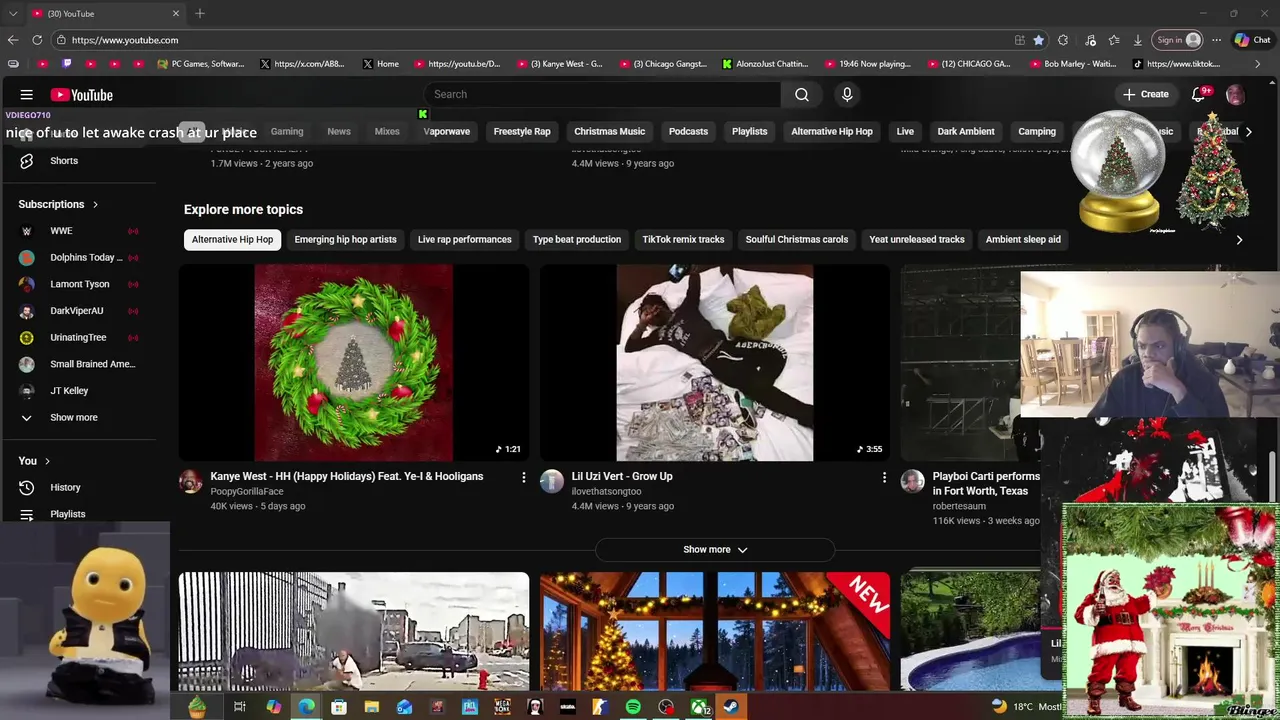Open the WWE subscription channel
The image size is (1280, 720).
[x=61, y=230]
